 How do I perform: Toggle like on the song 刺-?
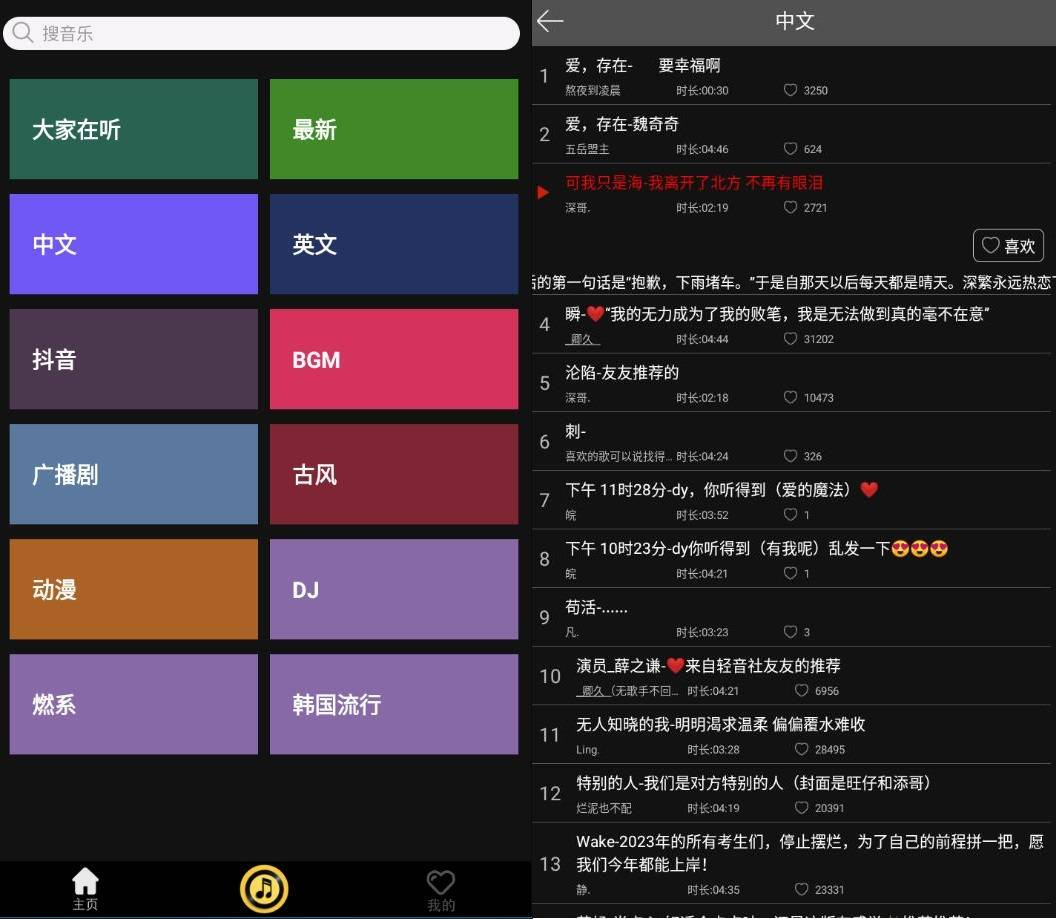tap(790, 456)
